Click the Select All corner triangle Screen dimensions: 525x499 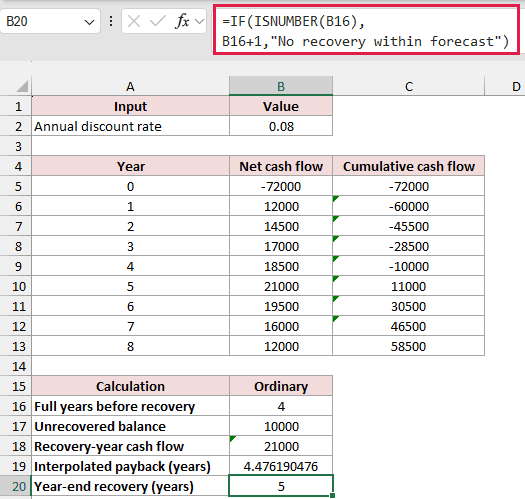22,86
